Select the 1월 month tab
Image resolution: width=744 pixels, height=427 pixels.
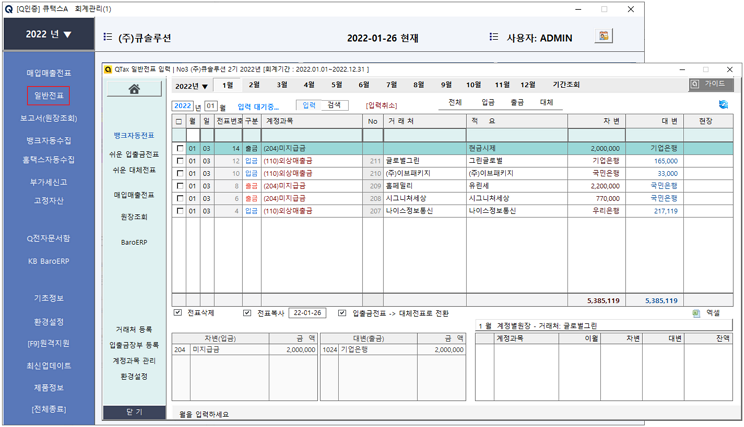(228, 85)
